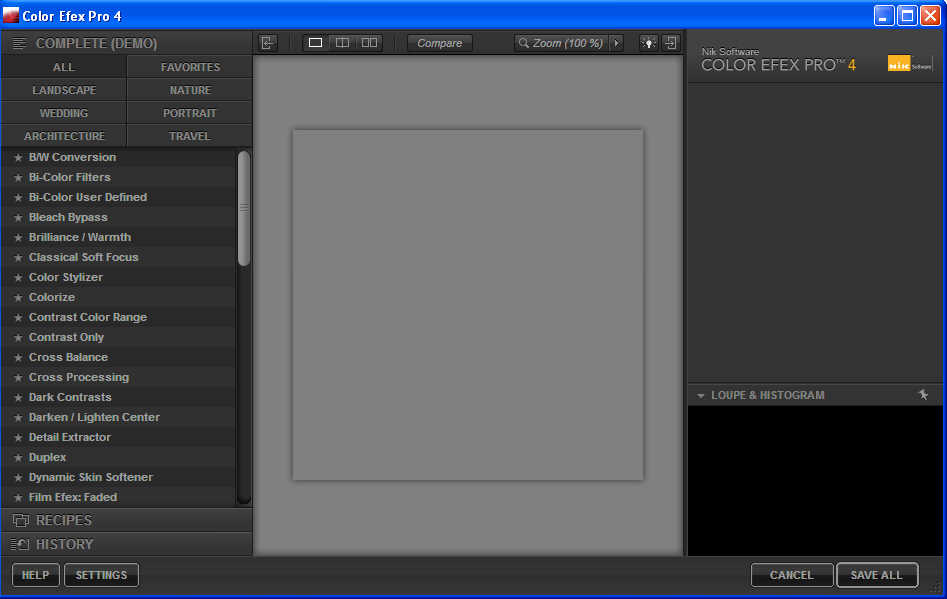This screenshot has height=599, width=947.
Task: Select the Brilliance / Warmth filter
Action: pyautogui.click(x=118, y=237)
